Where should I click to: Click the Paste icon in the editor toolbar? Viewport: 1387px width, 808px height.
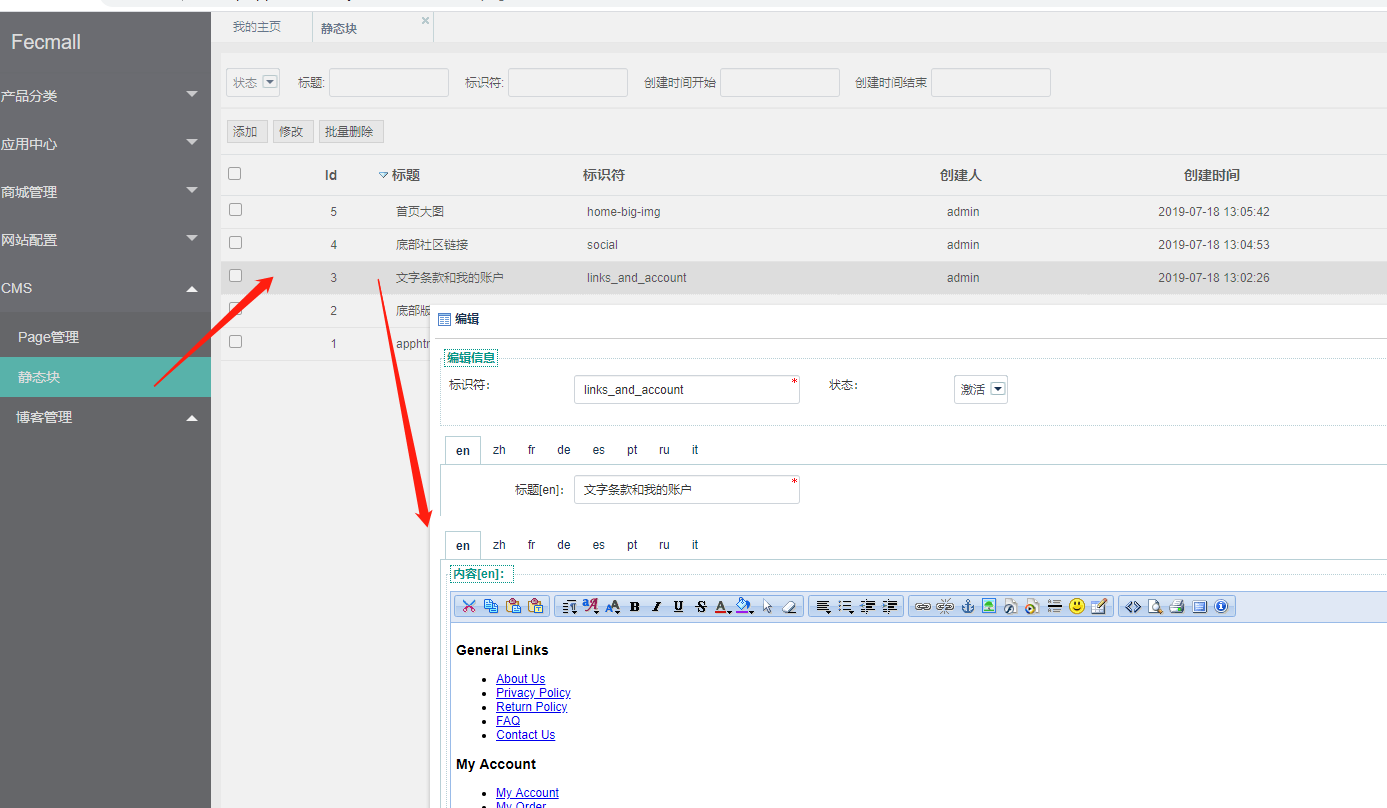(513, 606)
